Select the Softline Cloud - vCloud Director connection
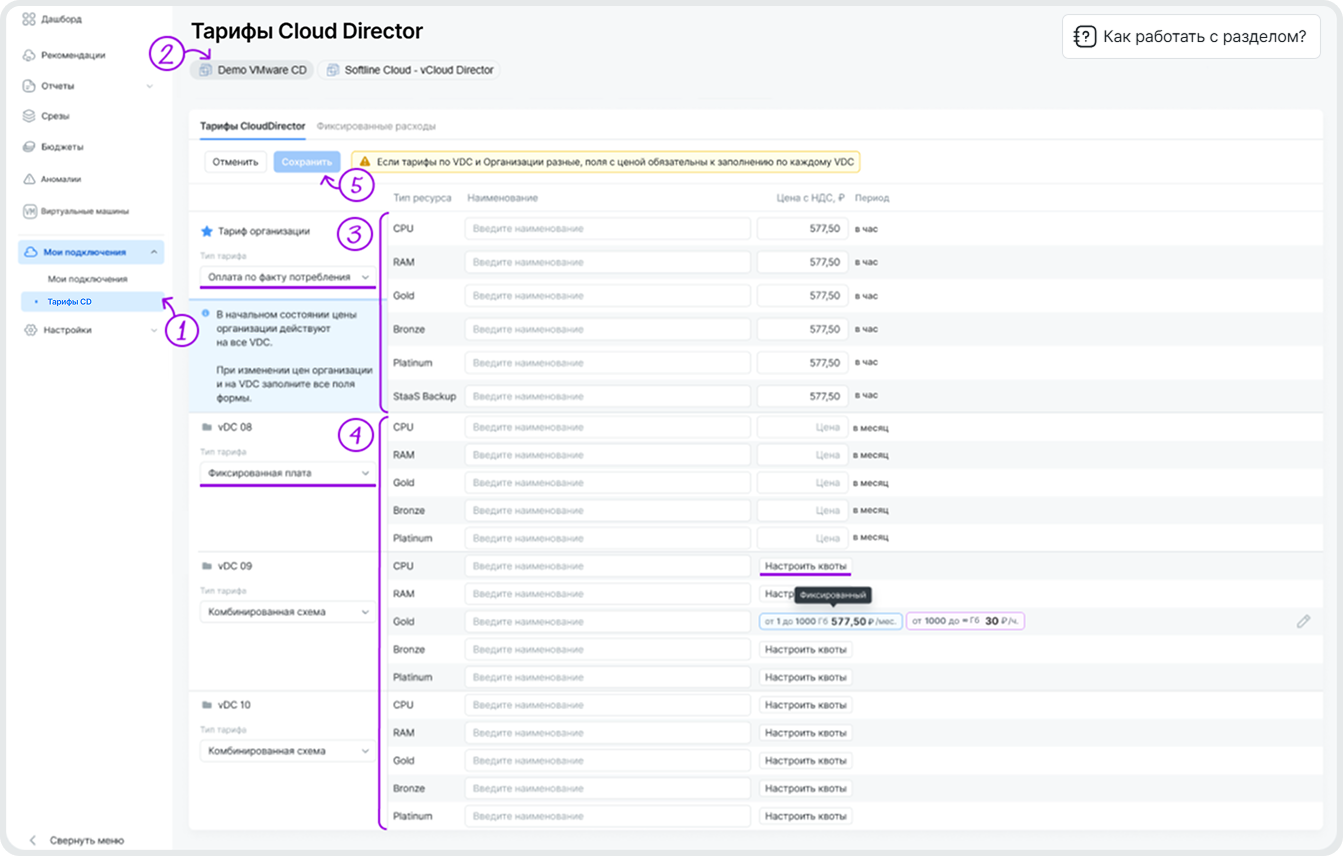Image resolution: width=1343 pixels, height=856 pixels. [410, 70]
